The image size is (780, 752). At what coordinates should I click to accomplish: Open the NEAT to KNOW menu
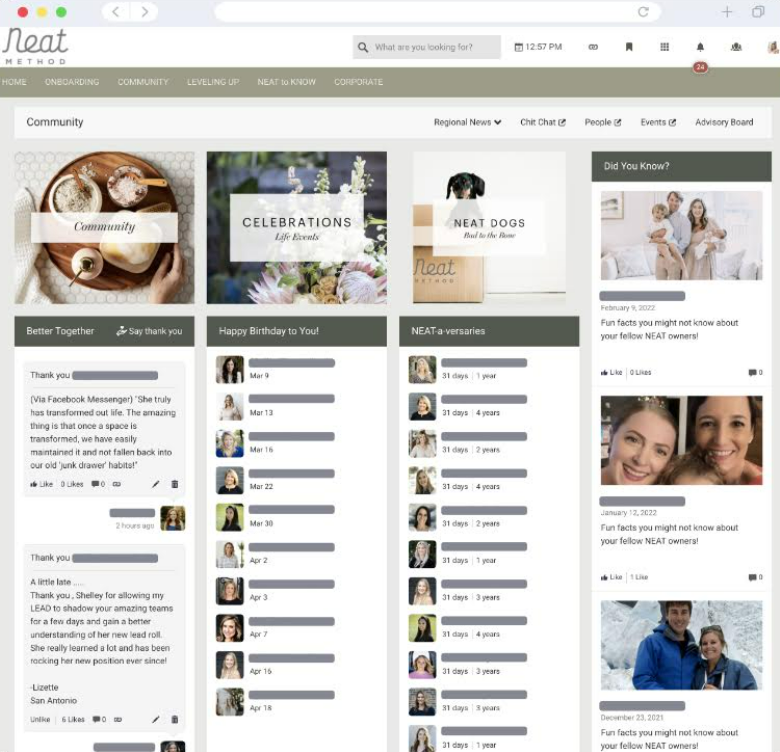click(x=287, y=82)
